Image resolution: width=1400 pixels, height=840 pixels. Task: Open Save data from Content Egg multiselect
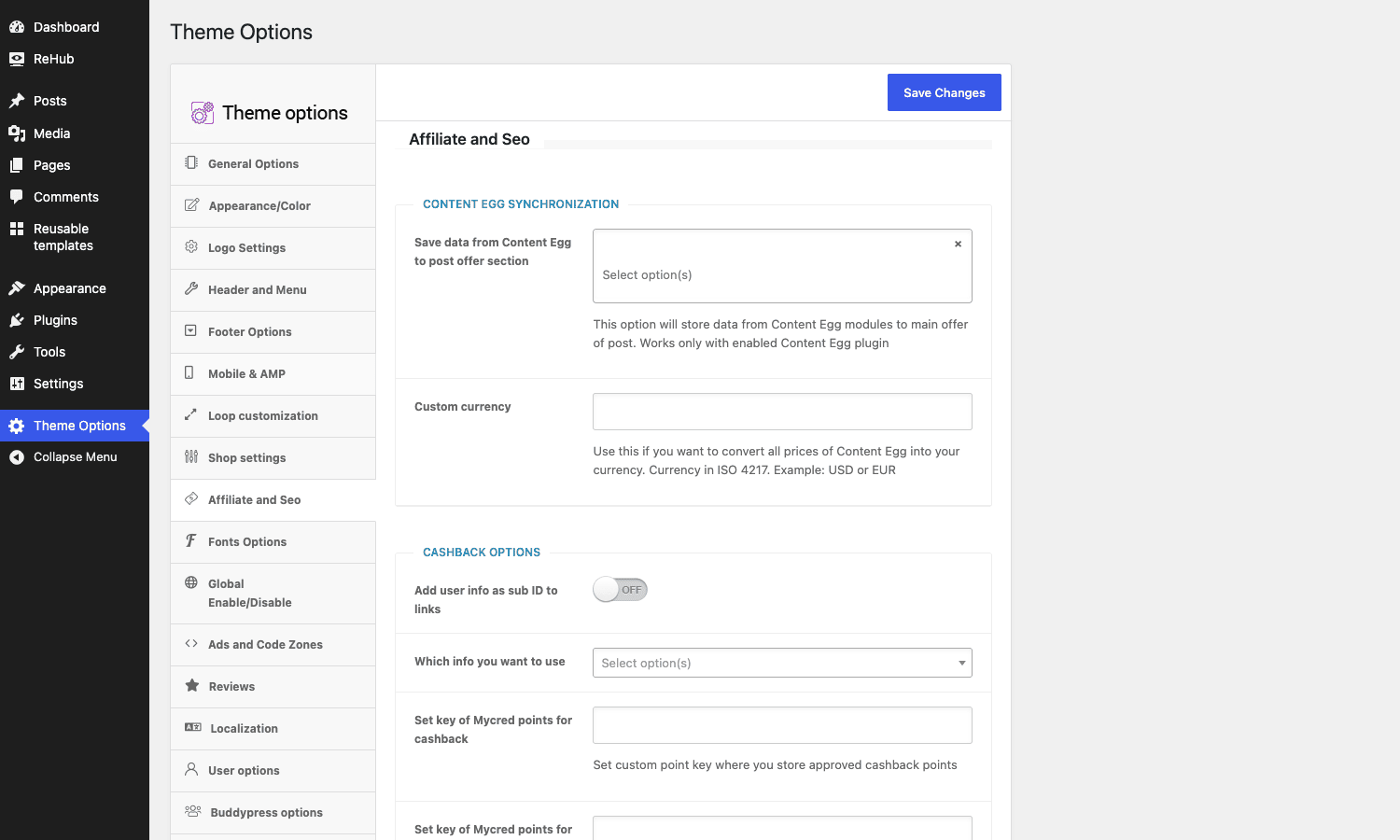[x=782, y=266]
